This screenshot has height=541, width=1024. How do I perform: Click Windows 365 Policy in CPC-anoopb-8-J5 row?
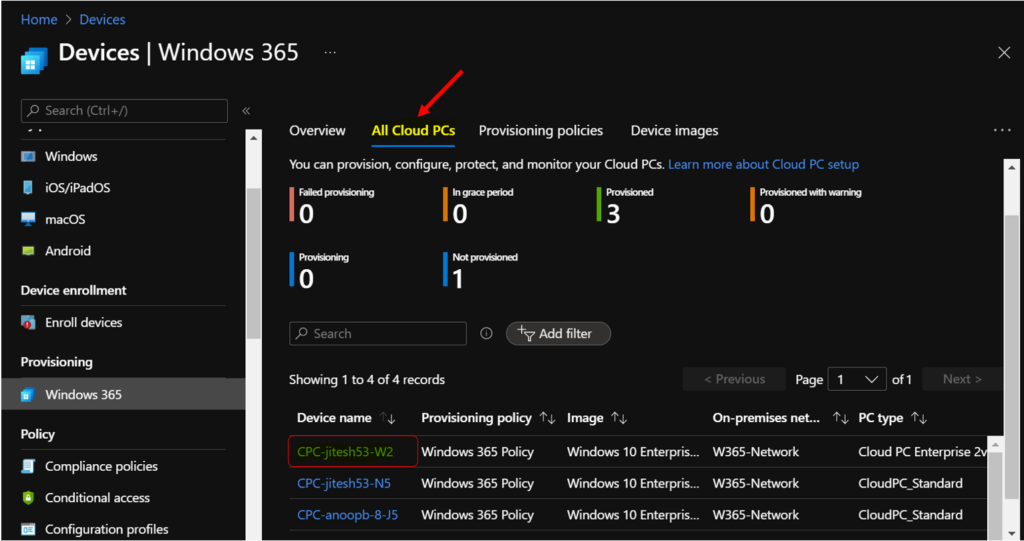click(477, 515)
